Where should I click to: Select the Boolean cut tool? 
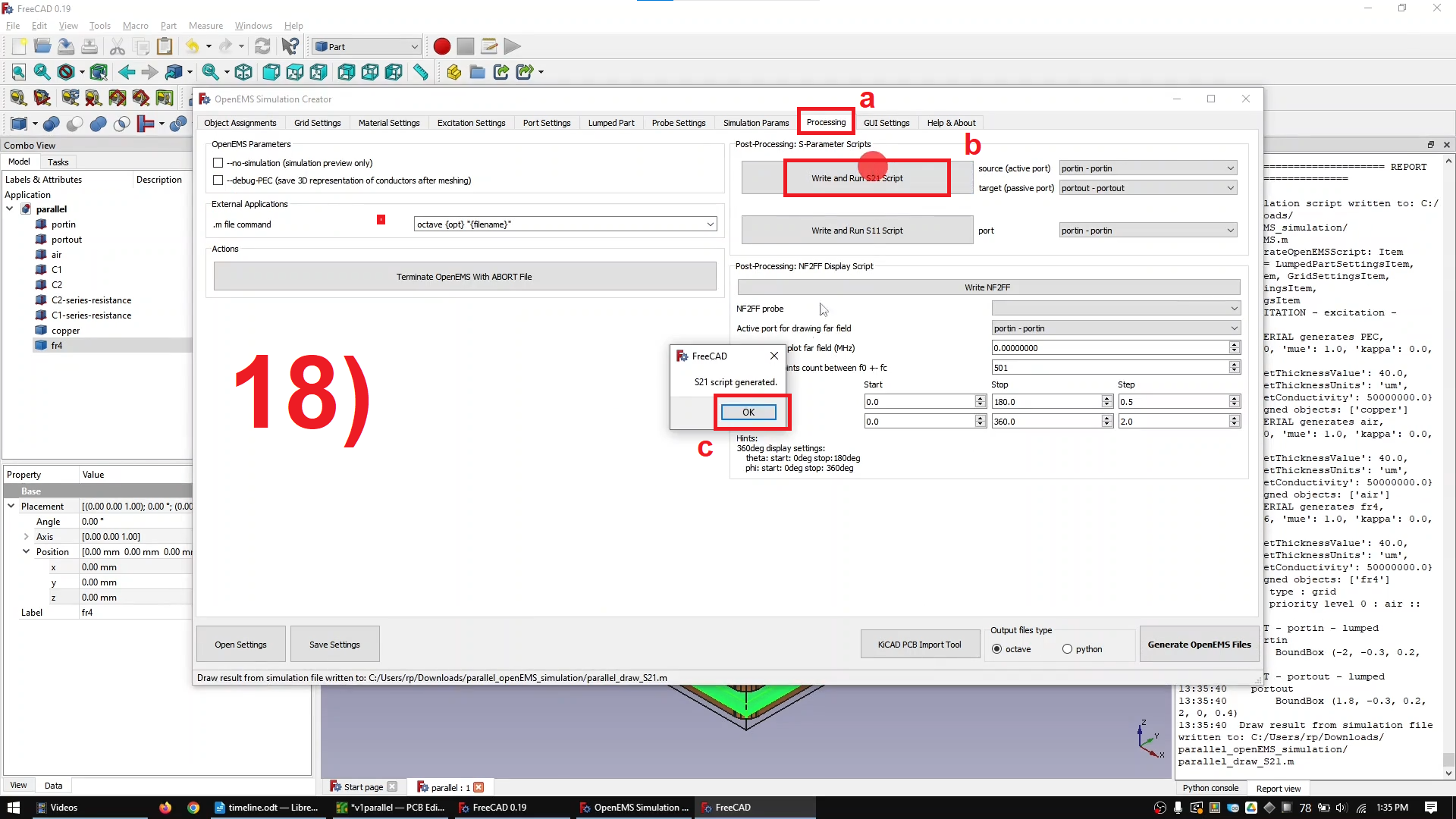[74, 124]
